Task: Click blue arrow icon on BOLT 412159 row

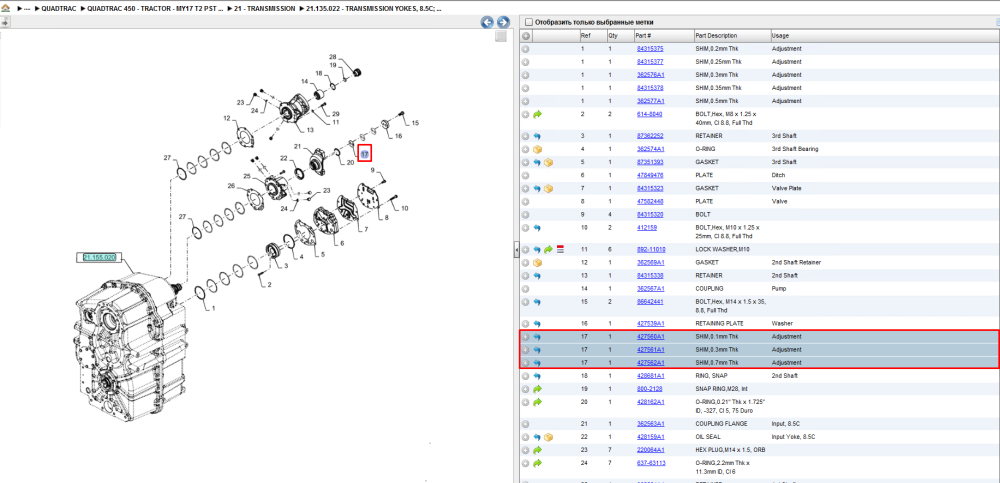Action: tap(537, 228)
